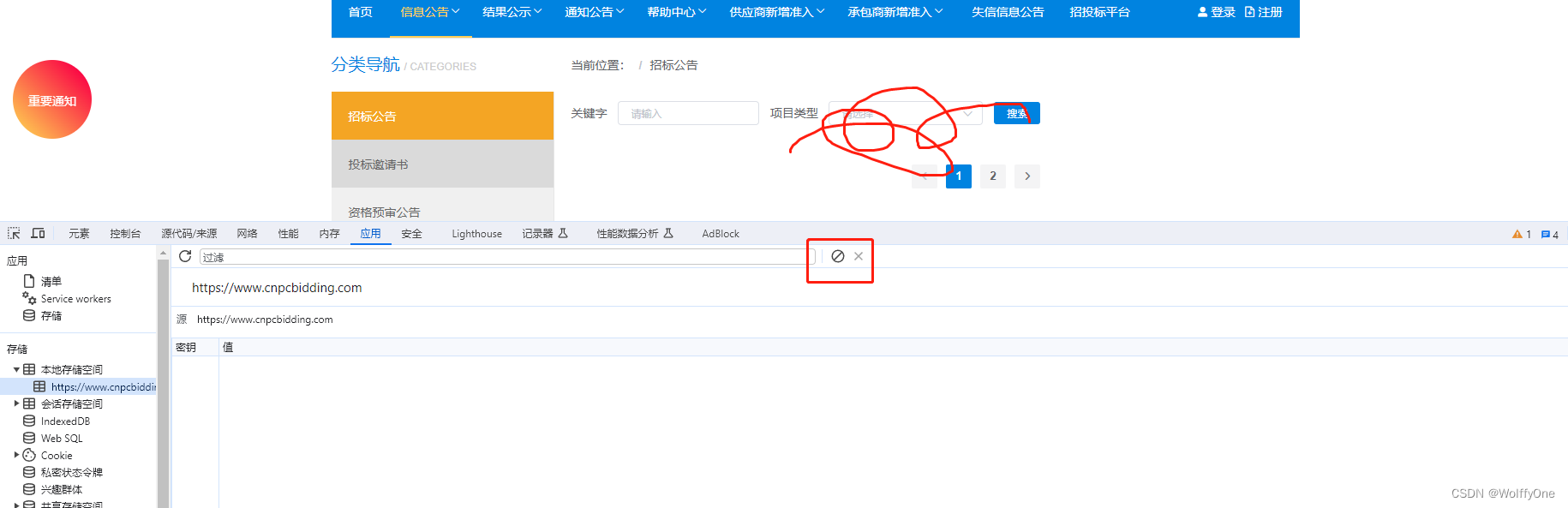Expand Cookie tree node
The height and width of the screenshot is (508, 1568).
click(x=16, y=455)
